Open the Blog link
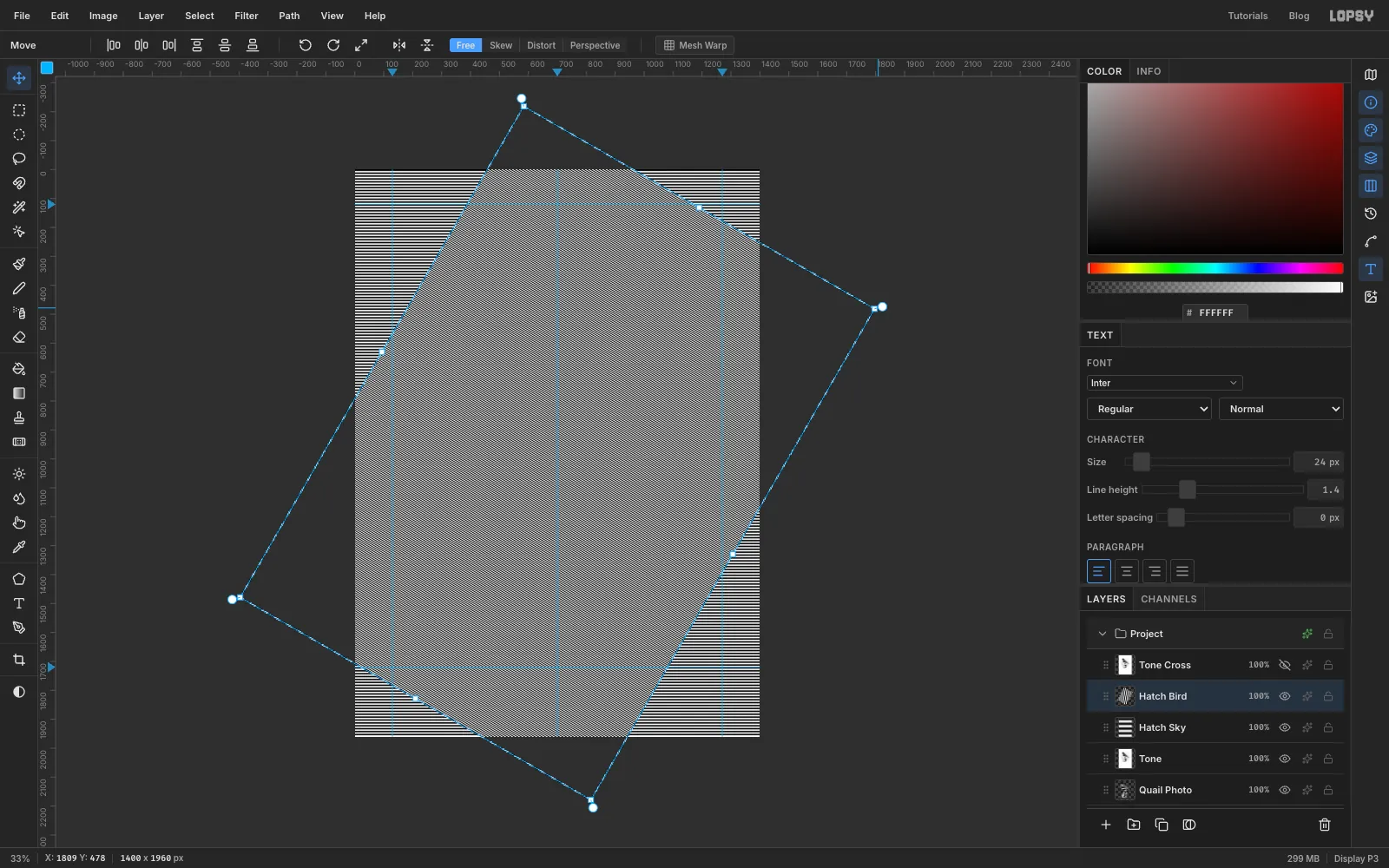The width and height of the screenshot is (1389, 868). 1299,16
